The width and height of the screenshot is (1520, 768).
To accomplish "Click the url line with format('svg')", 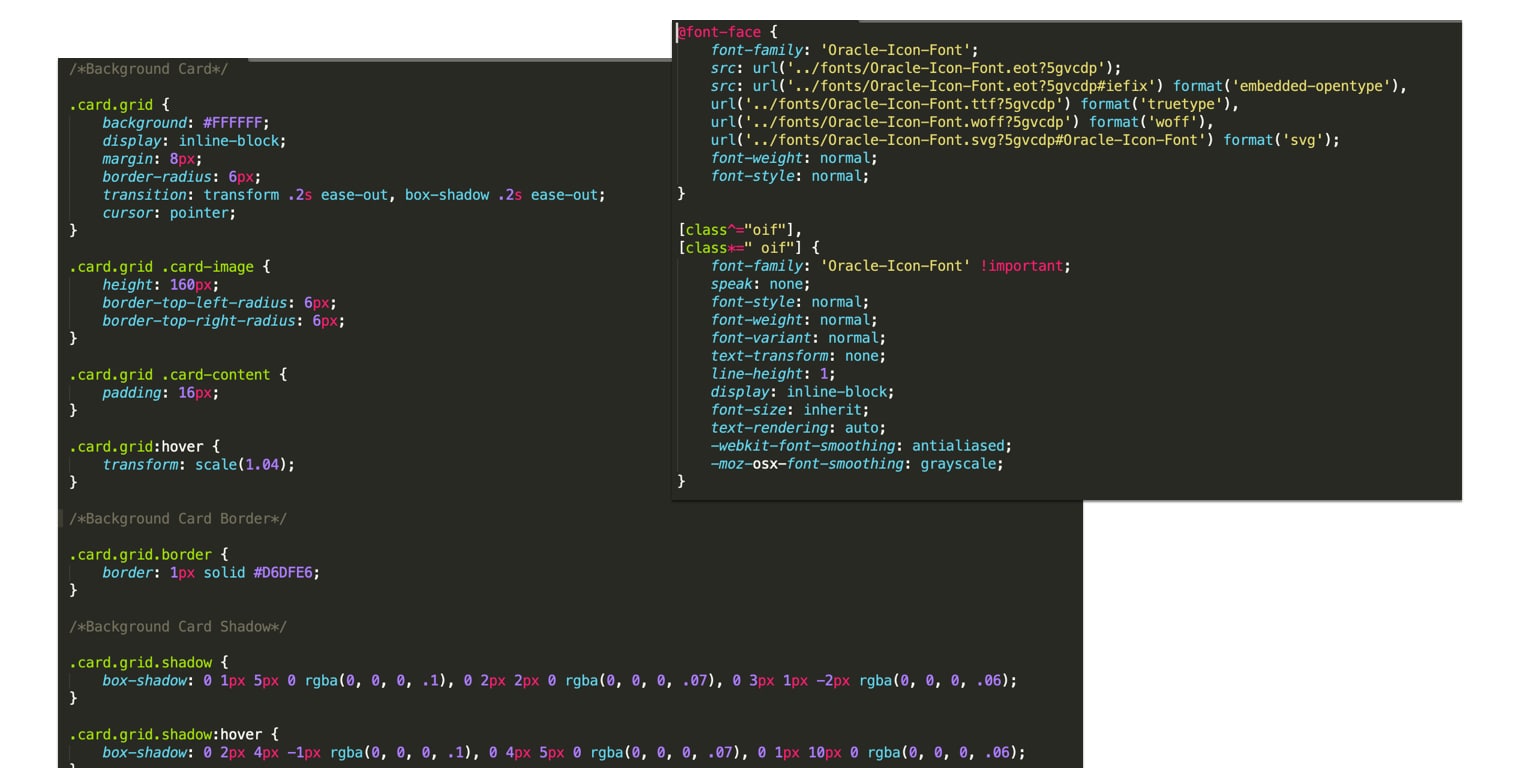I will [x=1025, y=141].
